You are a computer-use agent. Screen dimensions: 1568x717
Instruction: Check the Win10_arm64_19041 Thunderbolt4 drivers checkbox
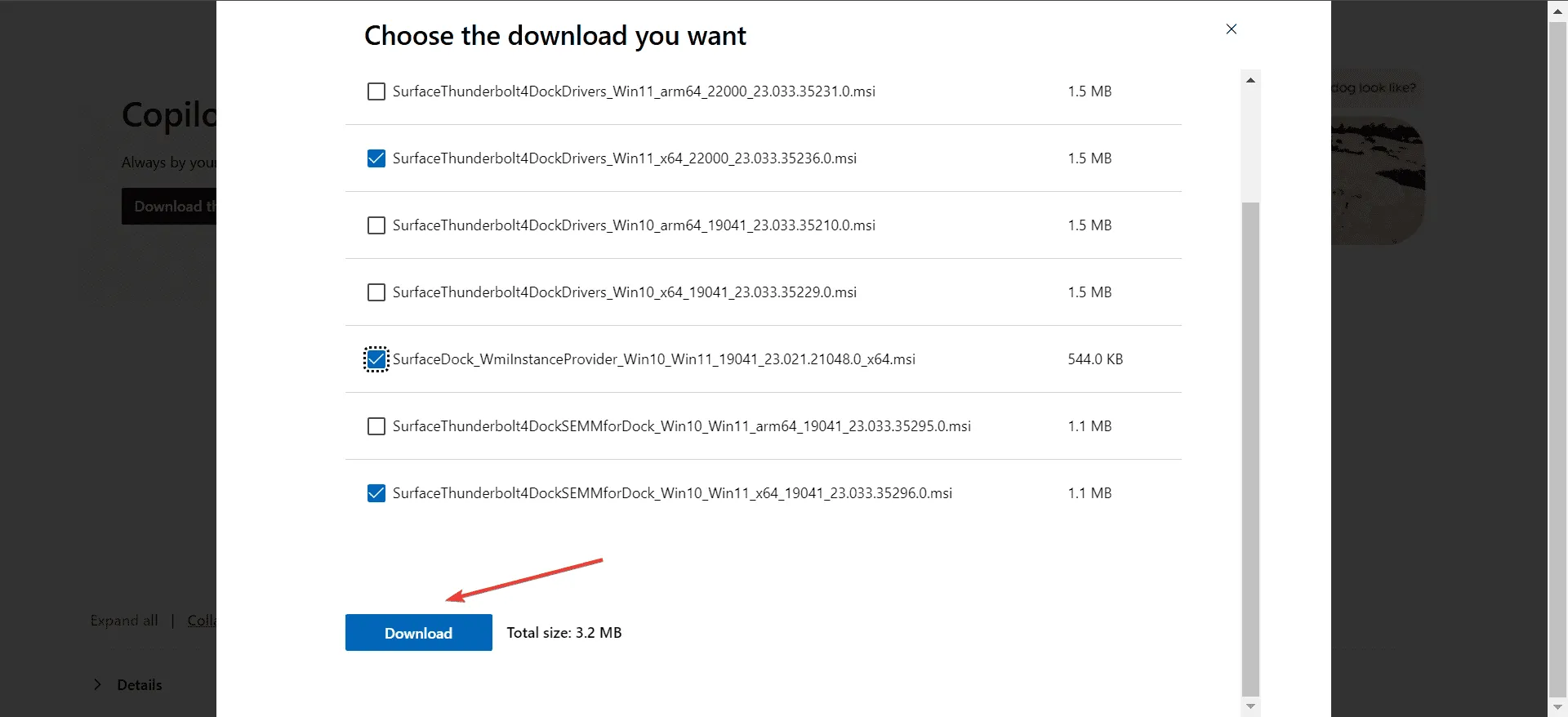pyautogui.click(x=376, y=225)
